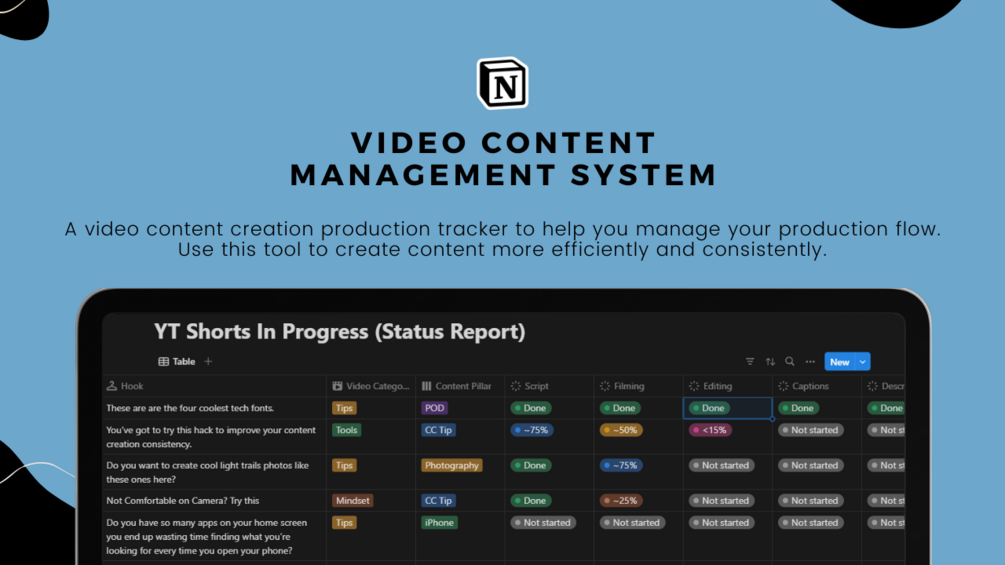1005x565 pixels.
Task: Click Editing Not started in light trails row
Action: pyautogui.click(x=720, y=465)
